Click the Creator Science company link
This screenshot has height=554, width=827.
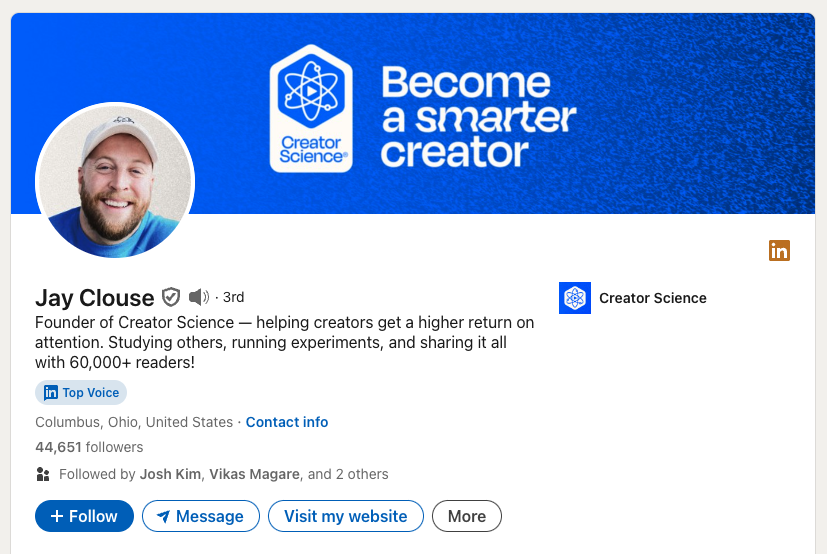[x=652, y=298]
